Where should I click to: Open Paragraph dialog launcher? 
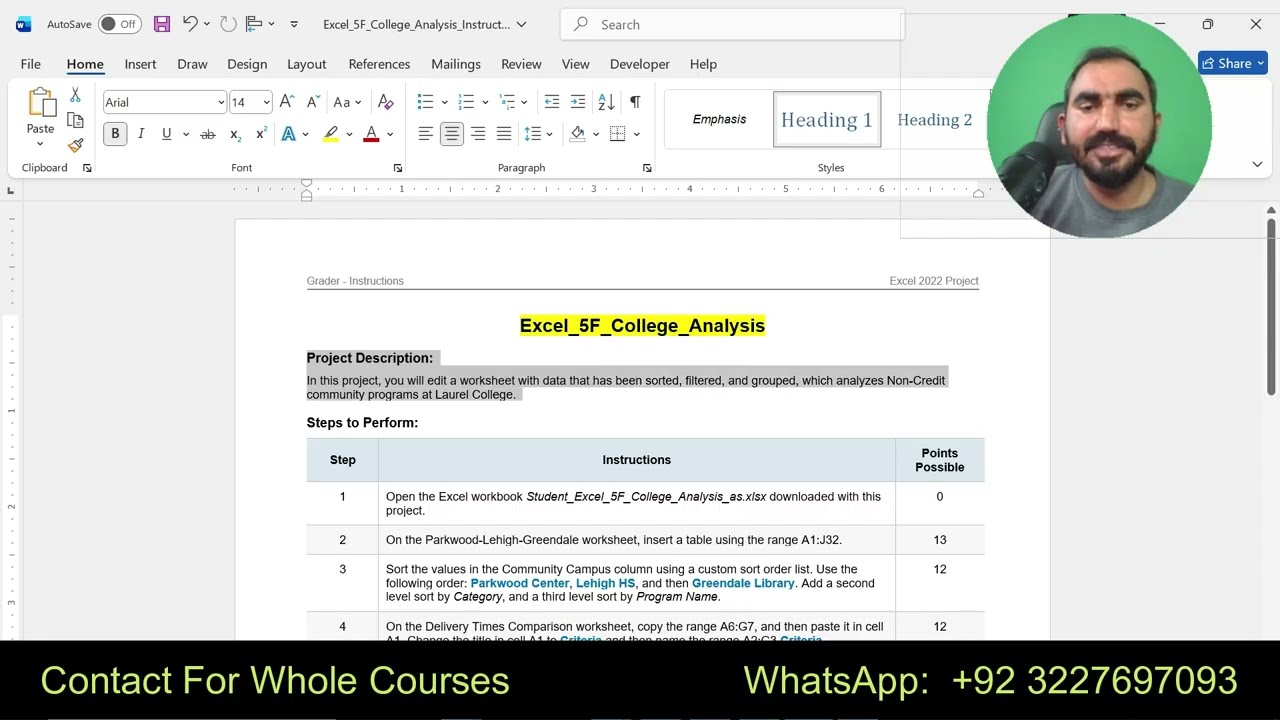(647, 168)
